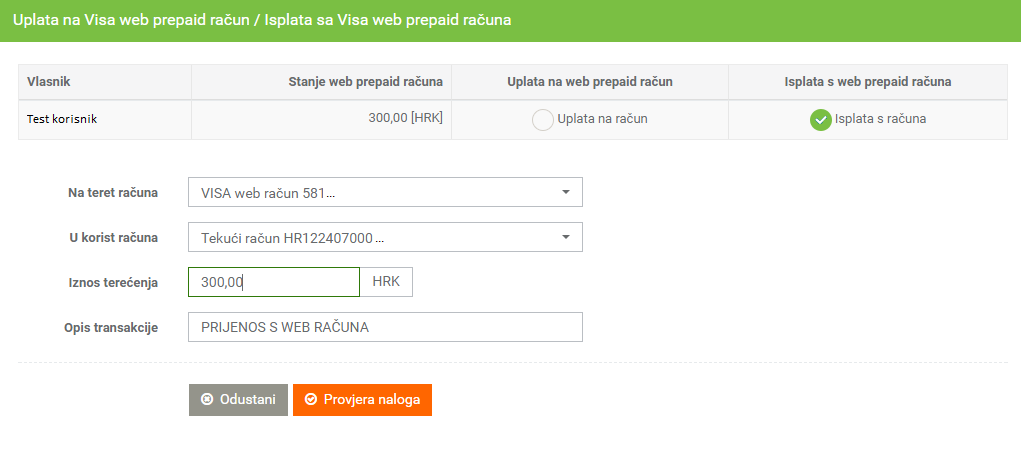Click the VISA web račun 581 combo box
1021x449 pixels.
385,192
